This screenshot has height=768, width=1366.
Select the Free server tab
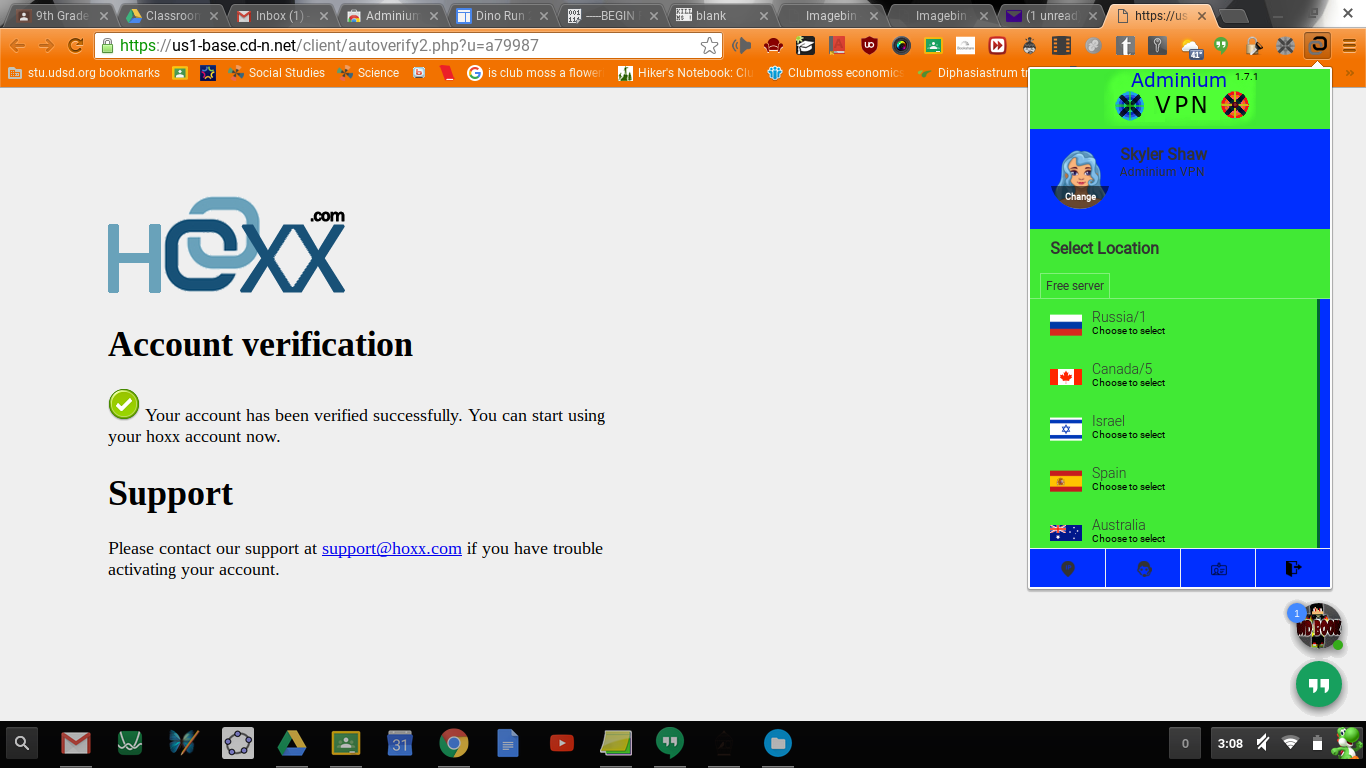tap(1075, 286)
